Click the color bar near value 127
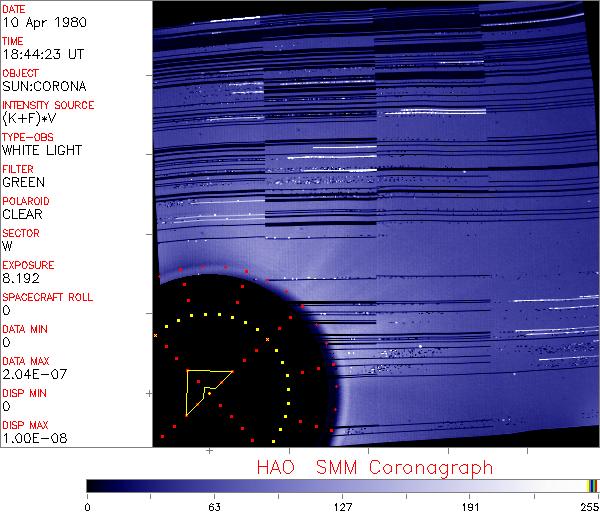Viewport: 600px width, 512px height. [x=342, y=486]
